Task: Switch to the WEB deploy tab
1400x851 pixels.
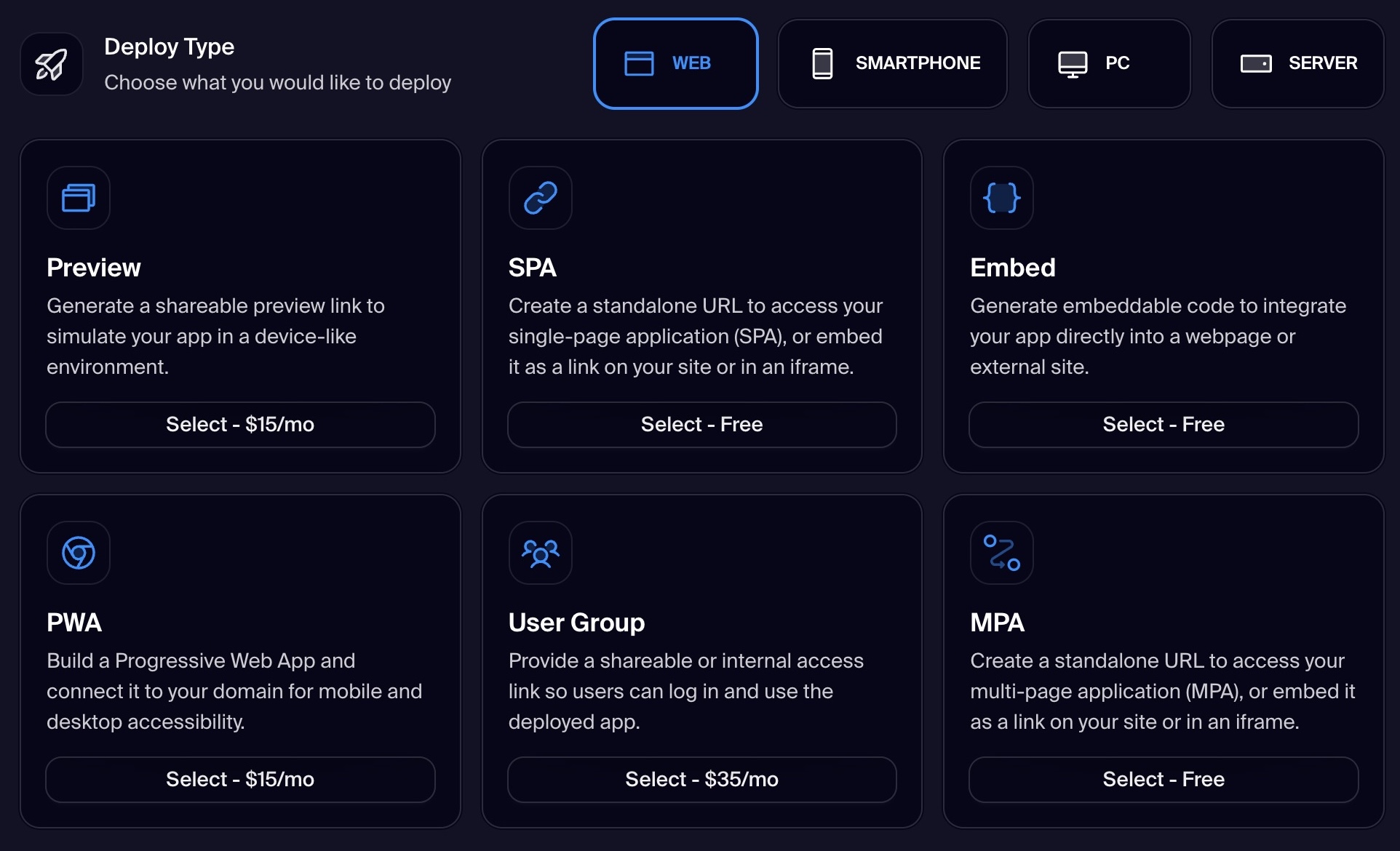Action: click(x=675, y=63)
